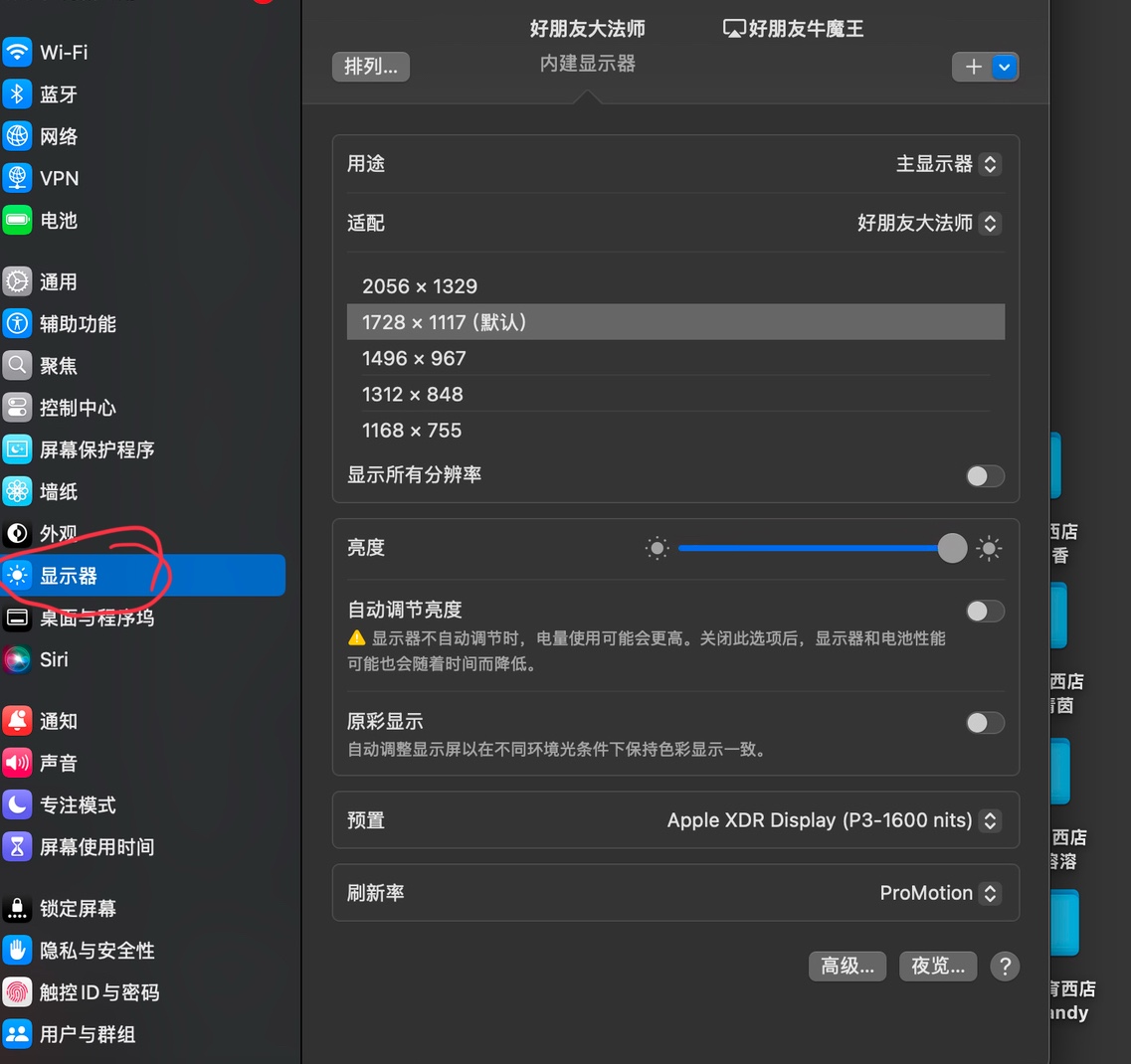The image size is (1131, 1064).
Task: Click the Notifications (通知) bell icon
Action: click(17, 720)
